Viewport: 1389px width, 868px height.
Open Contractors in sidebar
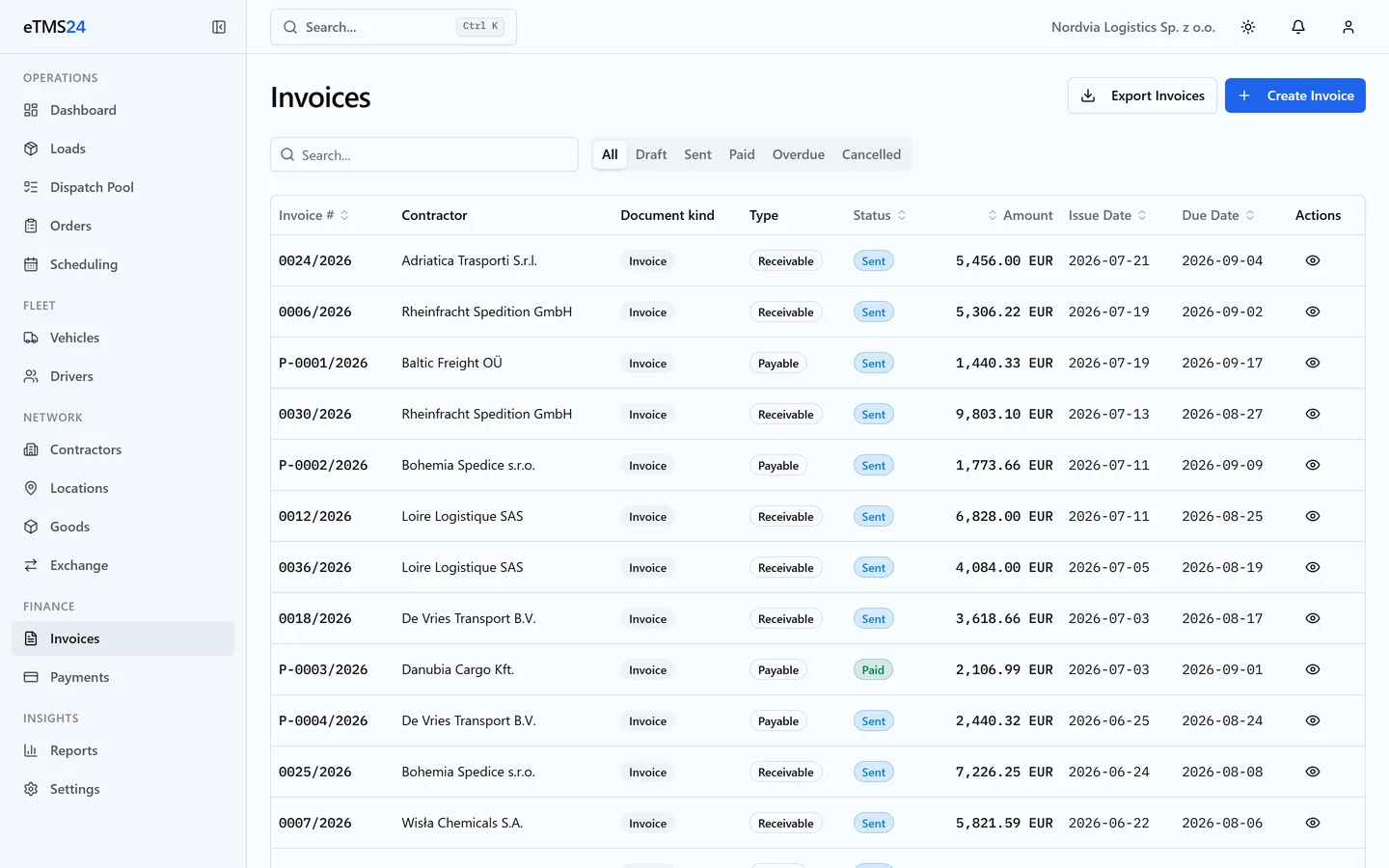(123, 449)
